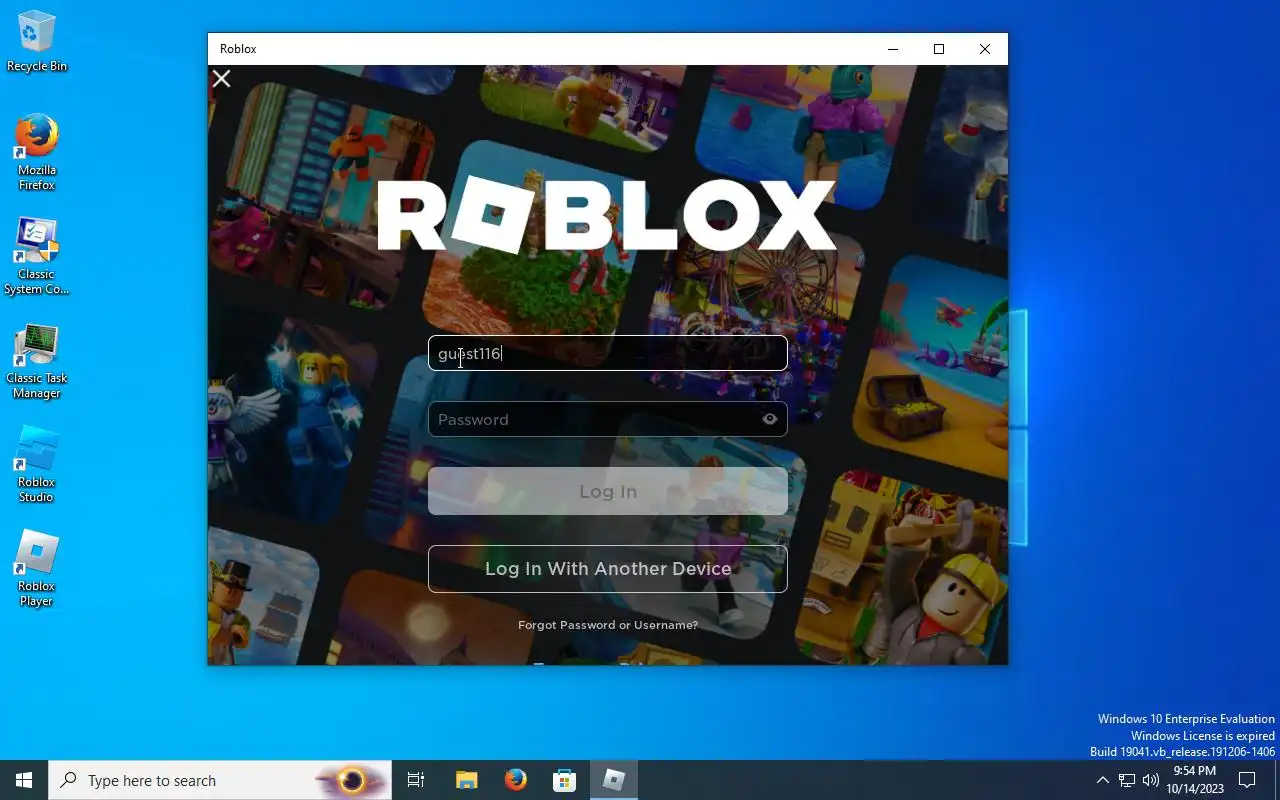Open the Windows Start menu

(x=24, y=780)
